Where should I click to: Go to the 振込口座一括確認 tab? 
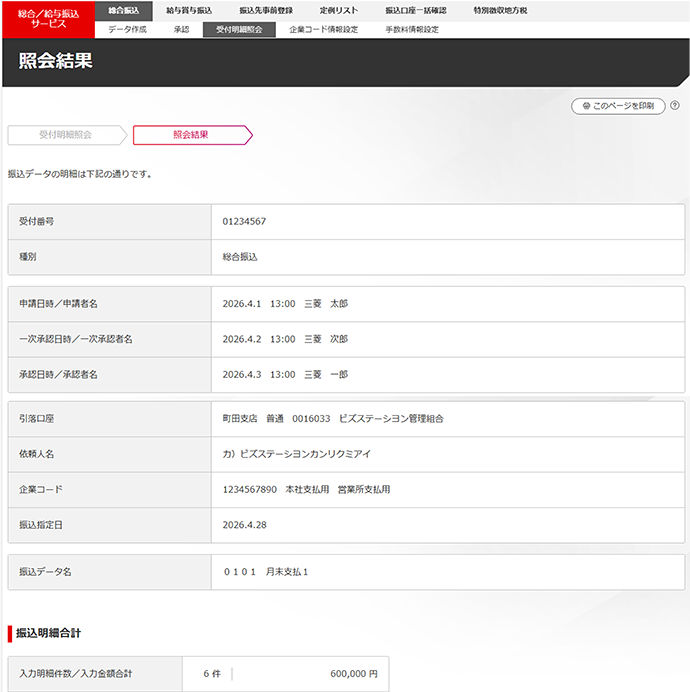(416, 10)
